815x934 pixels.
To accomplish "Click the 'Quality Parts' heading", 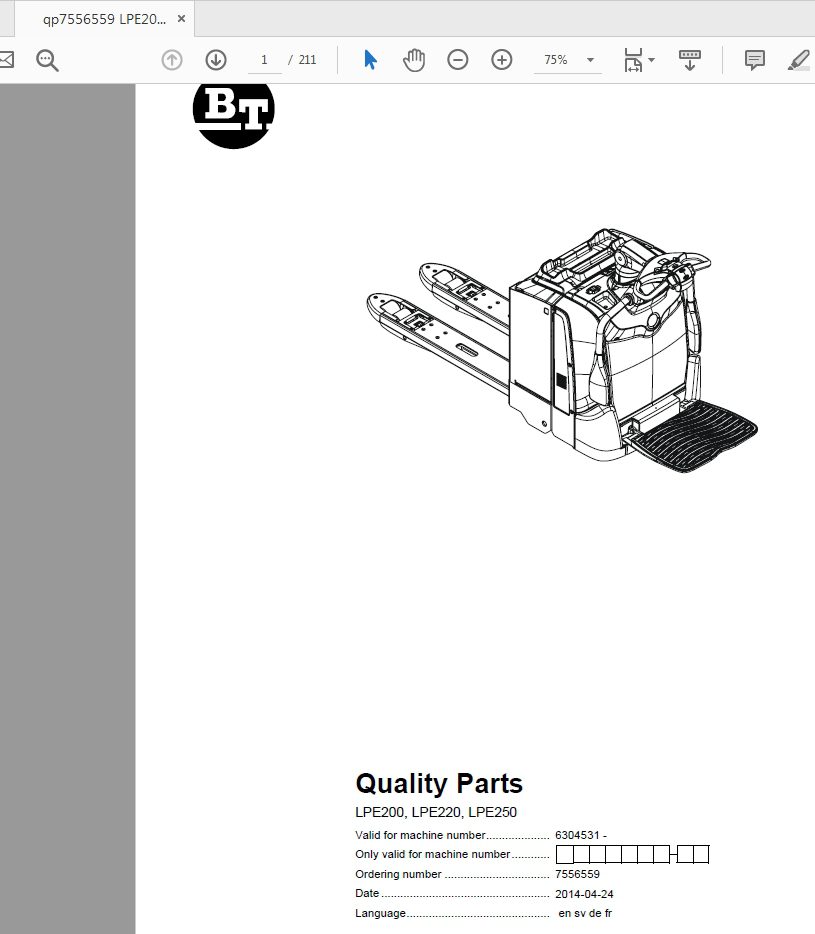I will pos(439,783).
